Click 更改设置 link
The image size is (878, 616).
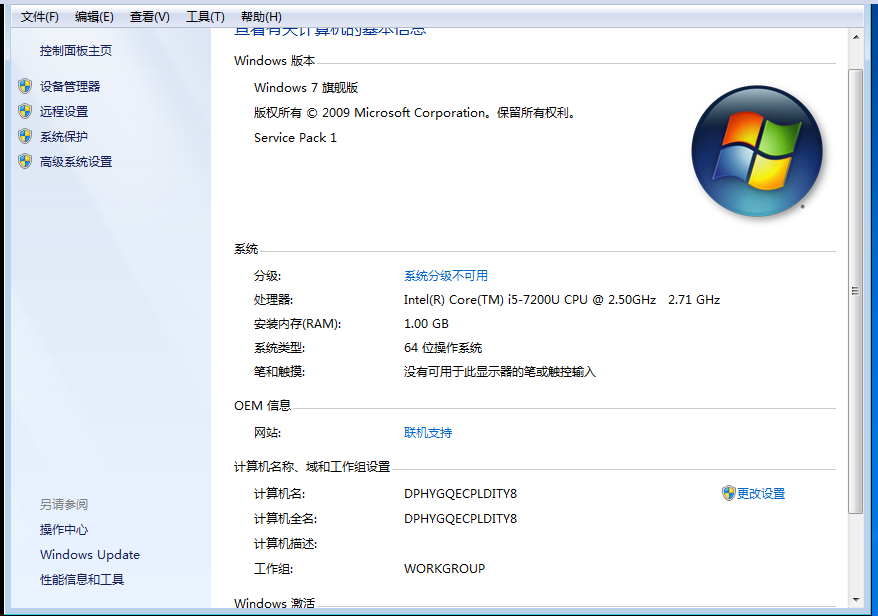(x=760, y=493)
